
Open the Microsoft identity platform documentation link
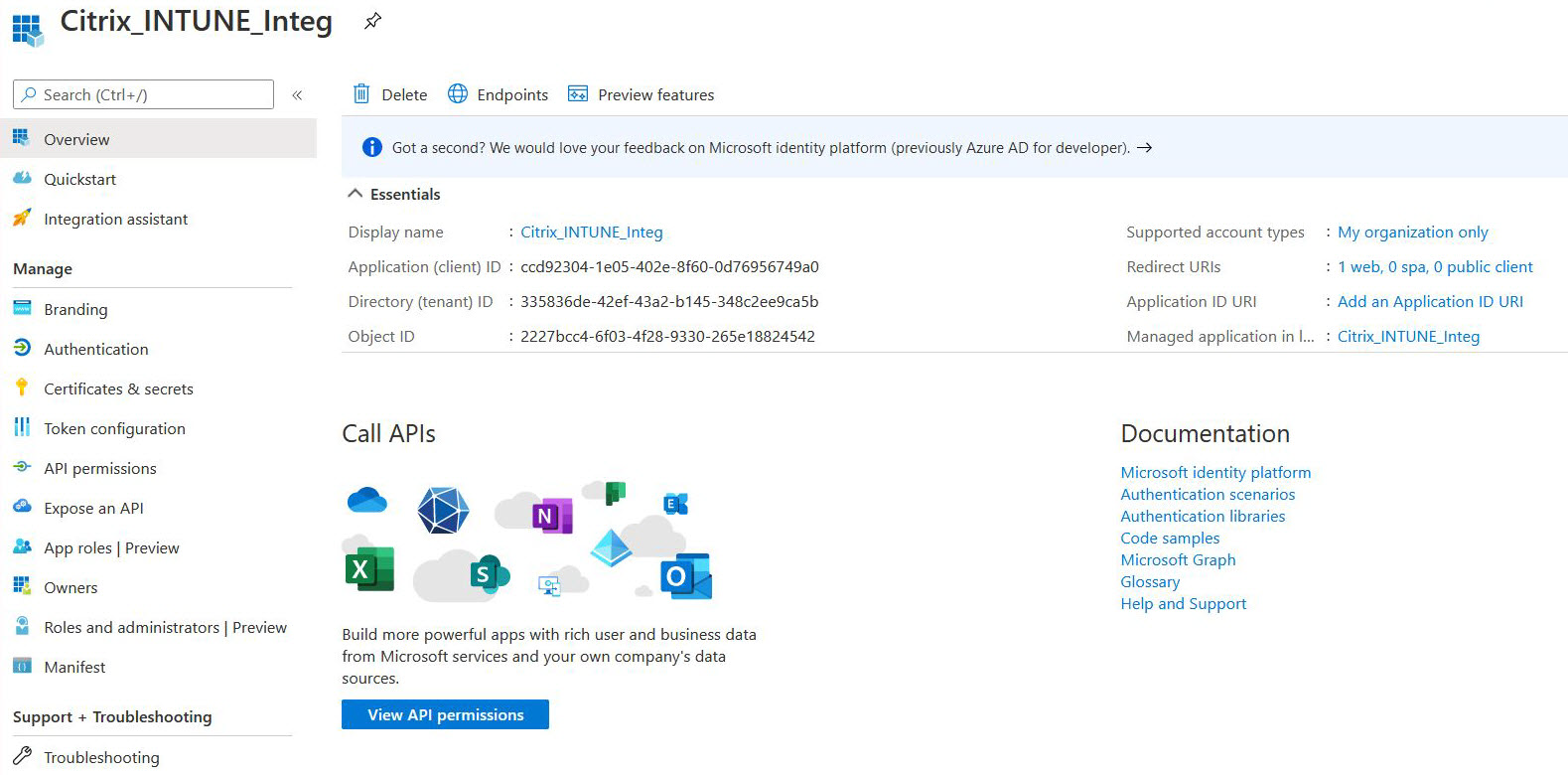pyautogui.click(x=1215, y=472)
